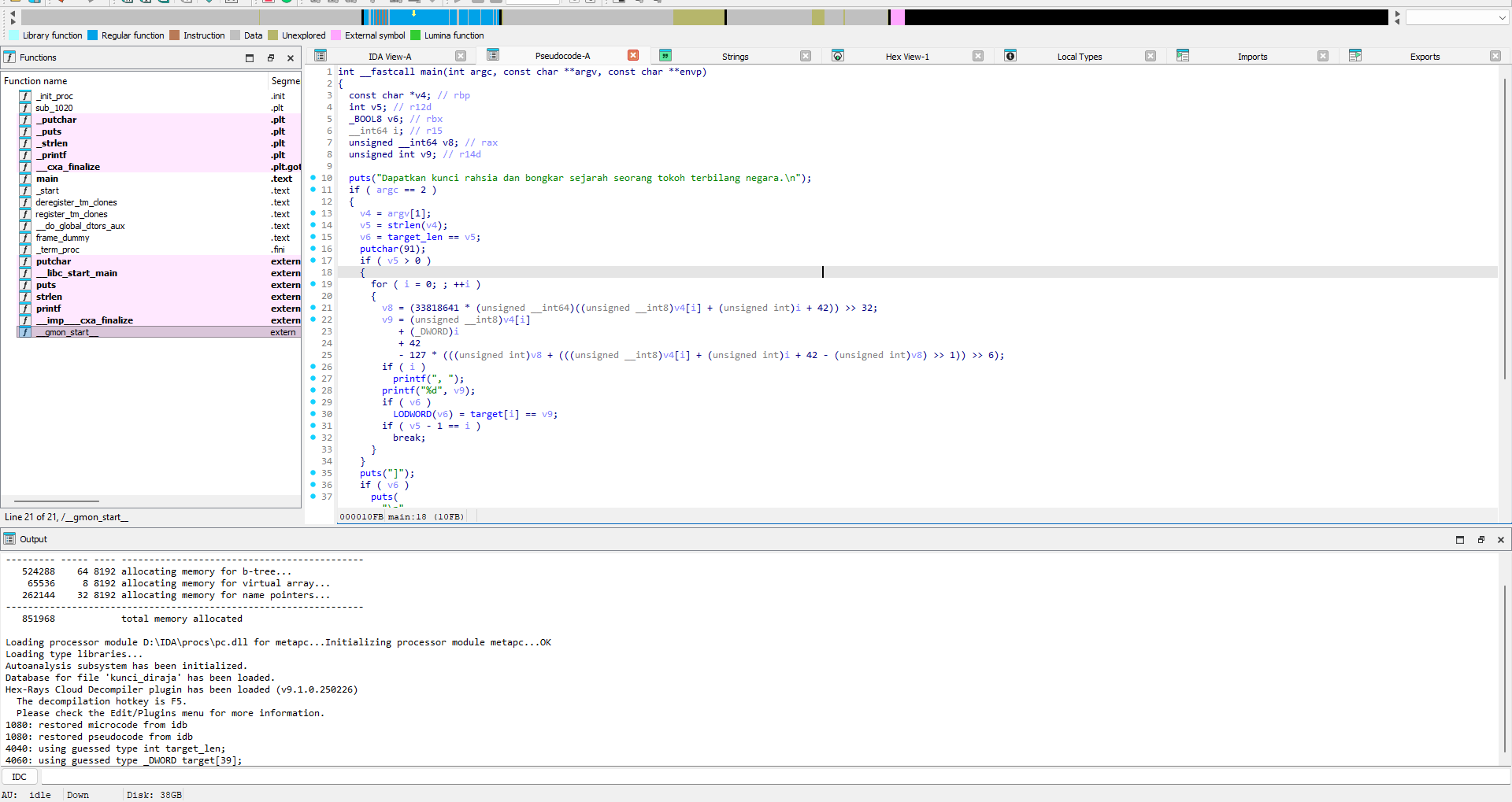This screenshot has width=1512, height=802.
Task: Close the Exports tab
Action: coord(1495,56)
